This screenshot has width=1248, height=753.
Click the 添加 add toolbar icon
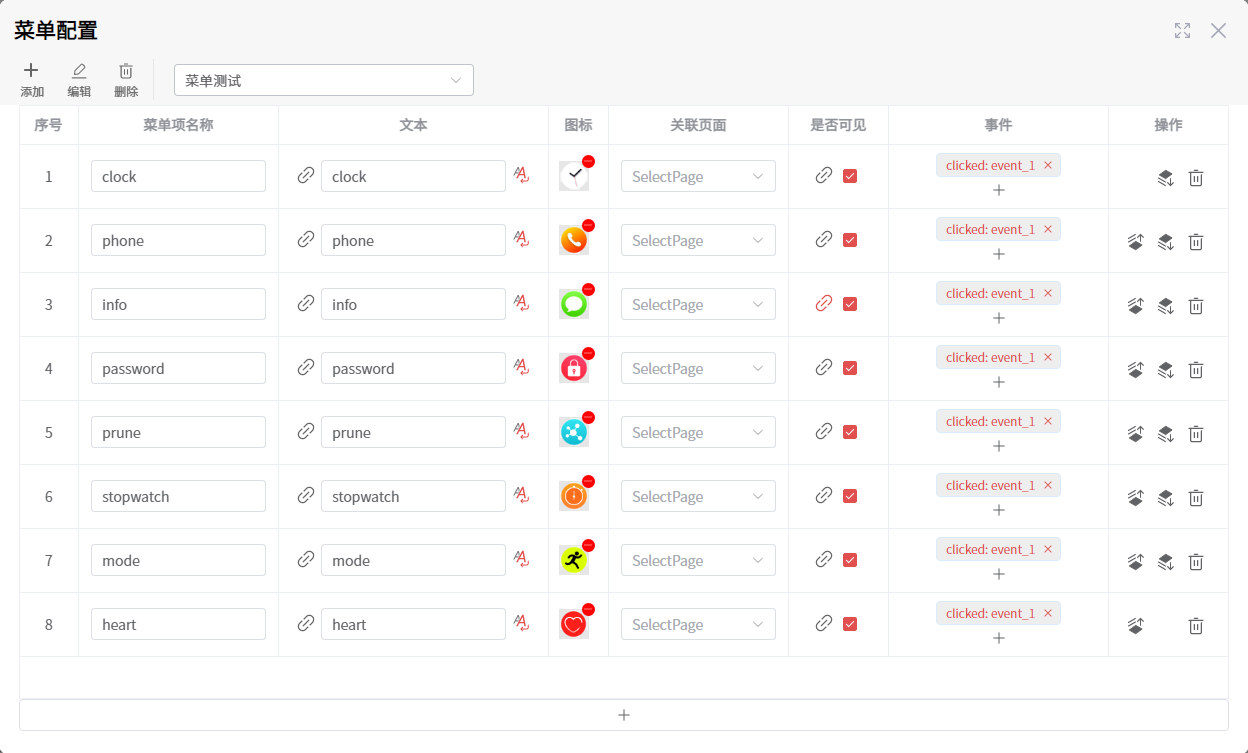tap(31, 70)
